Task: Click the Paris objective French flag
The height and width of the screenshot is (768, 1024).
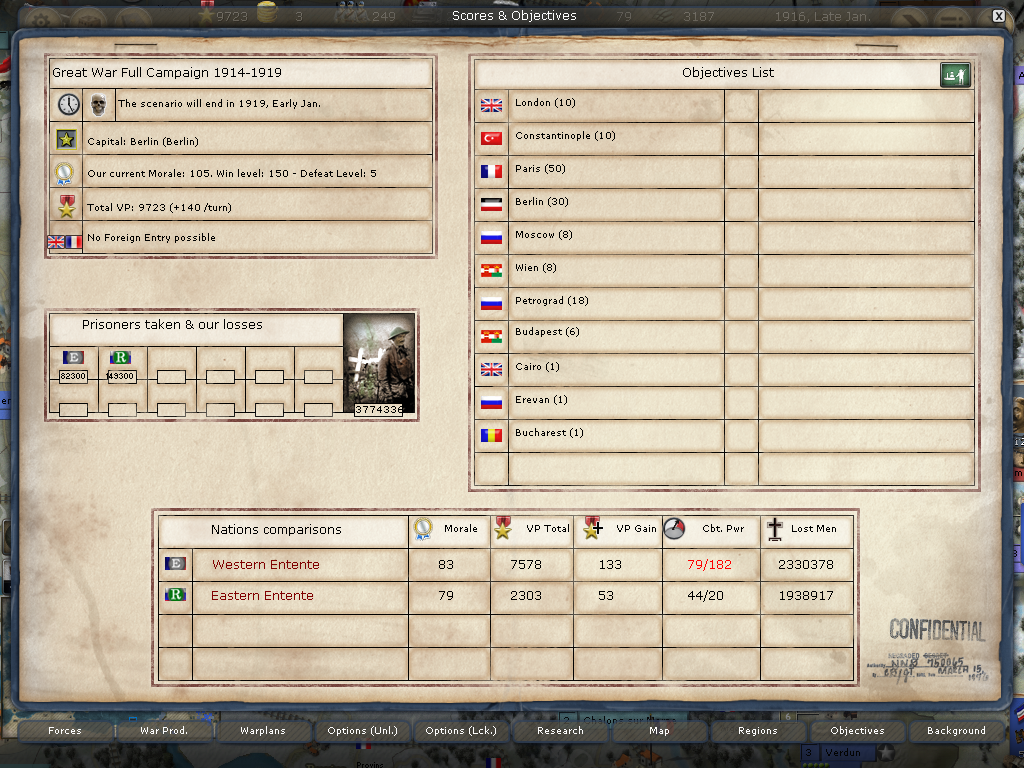Action: (x=491, y=171)
